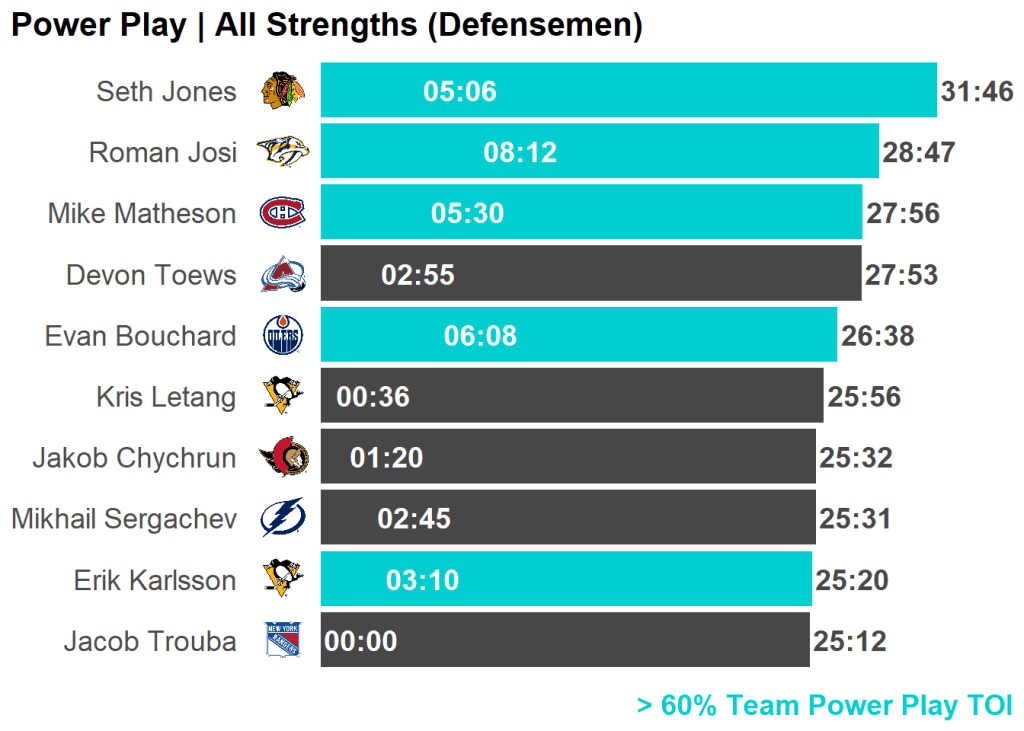This screenshot has height=731, width=1024.
Task: Click the chart title Power Play All Strengths
Action: coord(326,25)
